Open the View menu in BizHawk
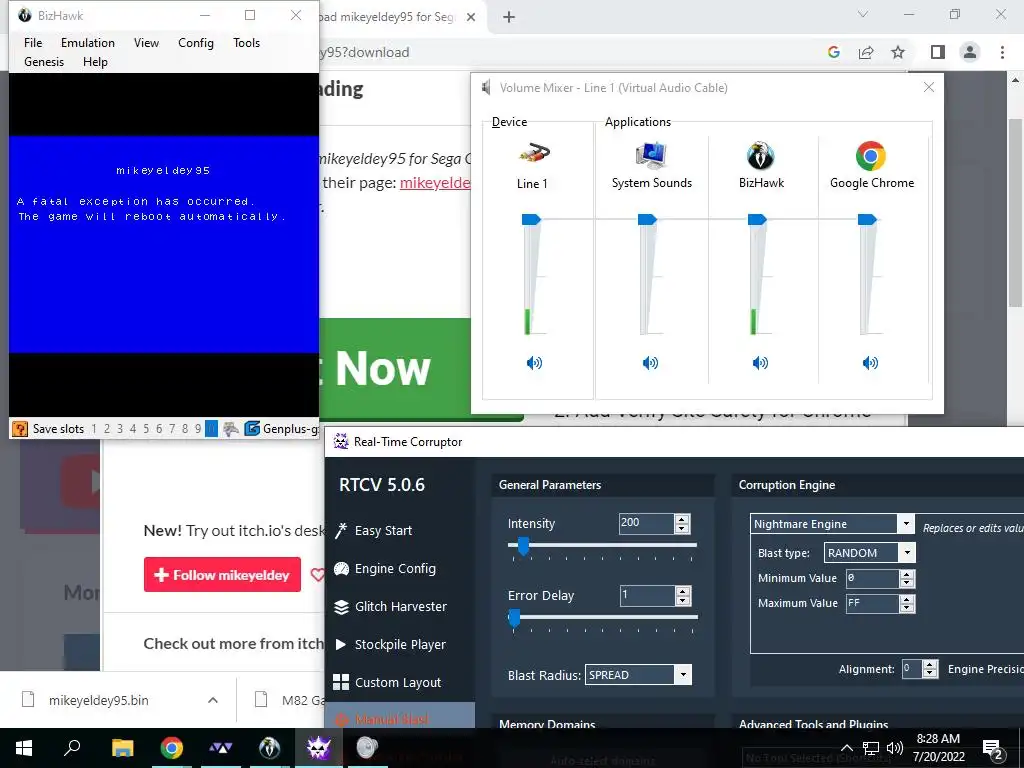The width and height of the screenshot is (1024, 768). (146, 42)
